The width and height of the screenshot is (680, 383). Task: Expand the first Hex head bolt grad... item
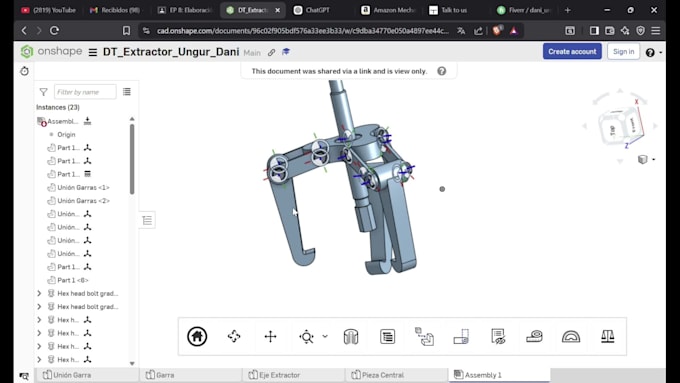(x=39, y=293)
